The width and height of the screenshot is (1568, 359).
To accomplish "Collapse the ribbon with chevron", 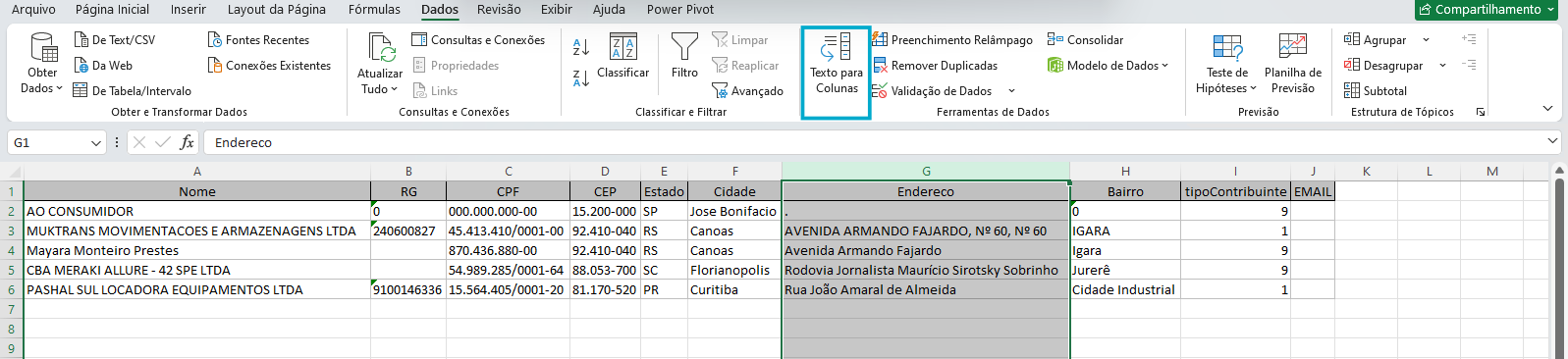I will (1547, 108).
